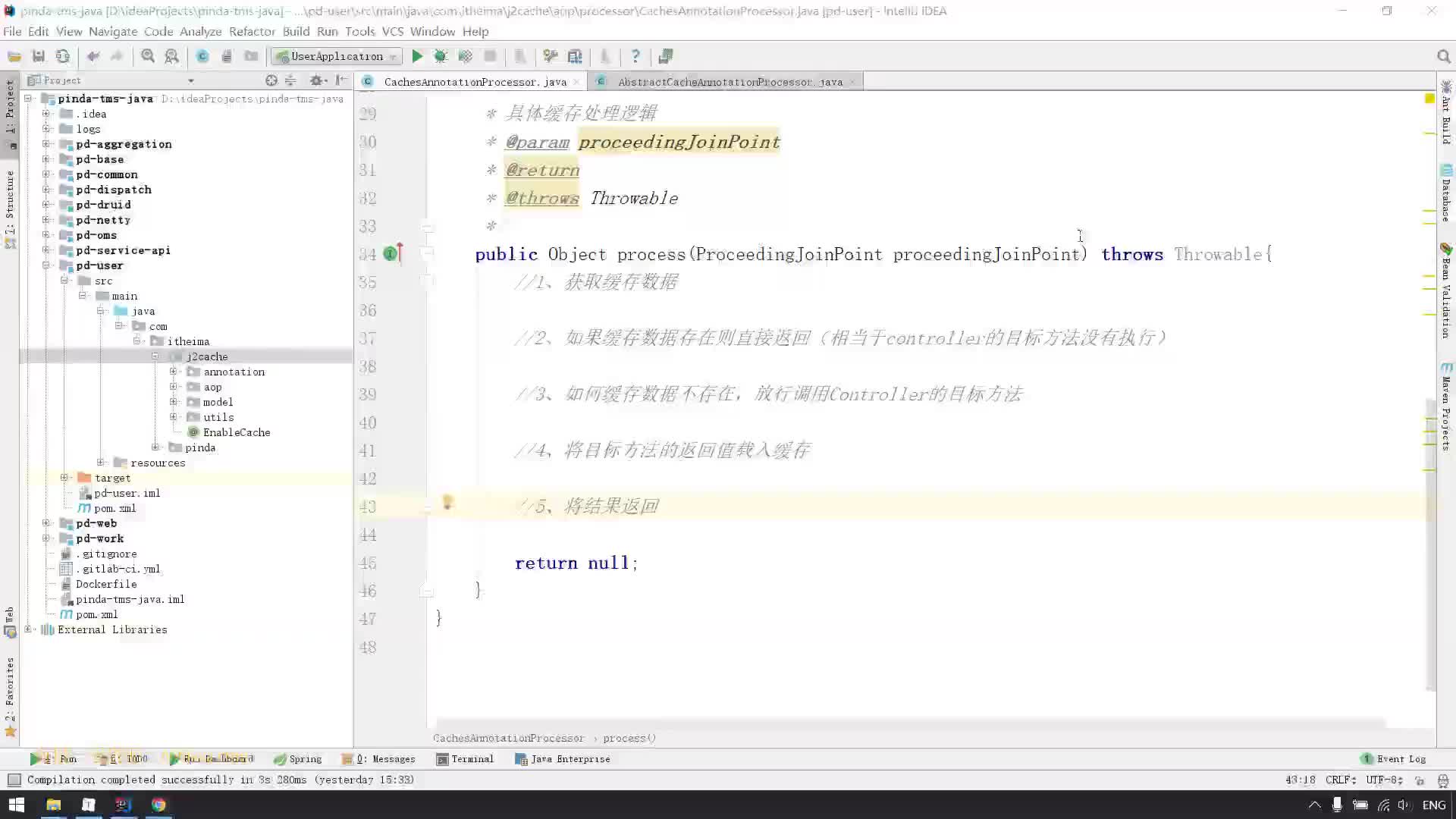Click the override gutter icon at line 34
The height and width of the screenshot is (819, 1456).
pyautogui.click(x=392, y=253)
